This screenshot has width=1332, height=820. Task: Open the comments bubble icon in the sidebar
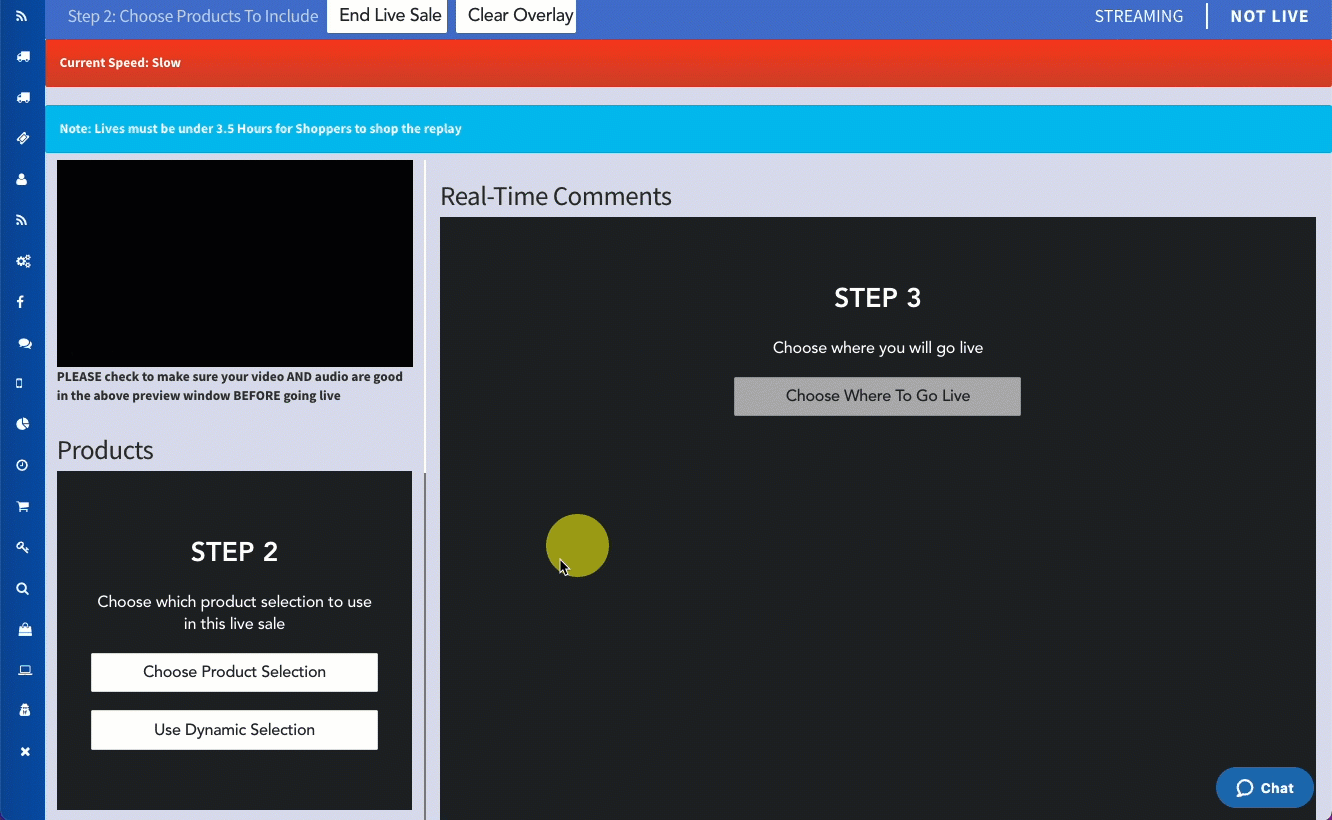pyautogui.click(x=24, y=343)
